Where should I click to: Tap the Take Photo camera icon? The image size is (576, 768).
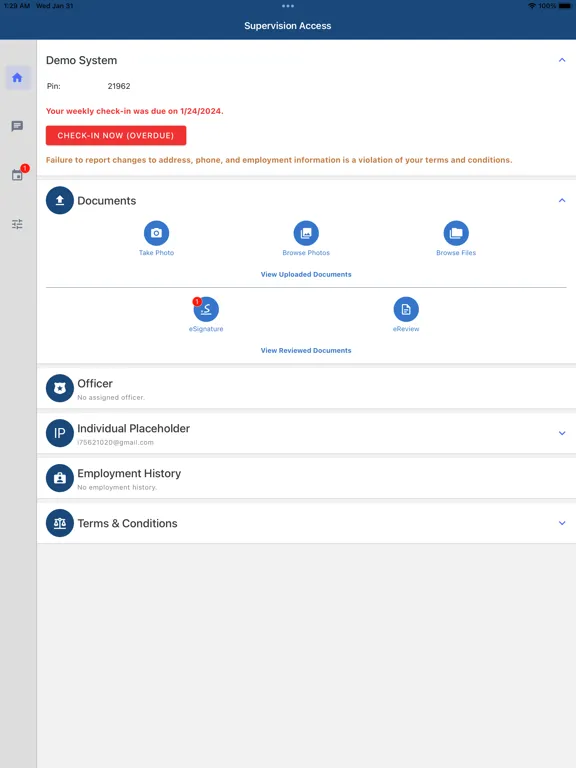coord(156,233)
